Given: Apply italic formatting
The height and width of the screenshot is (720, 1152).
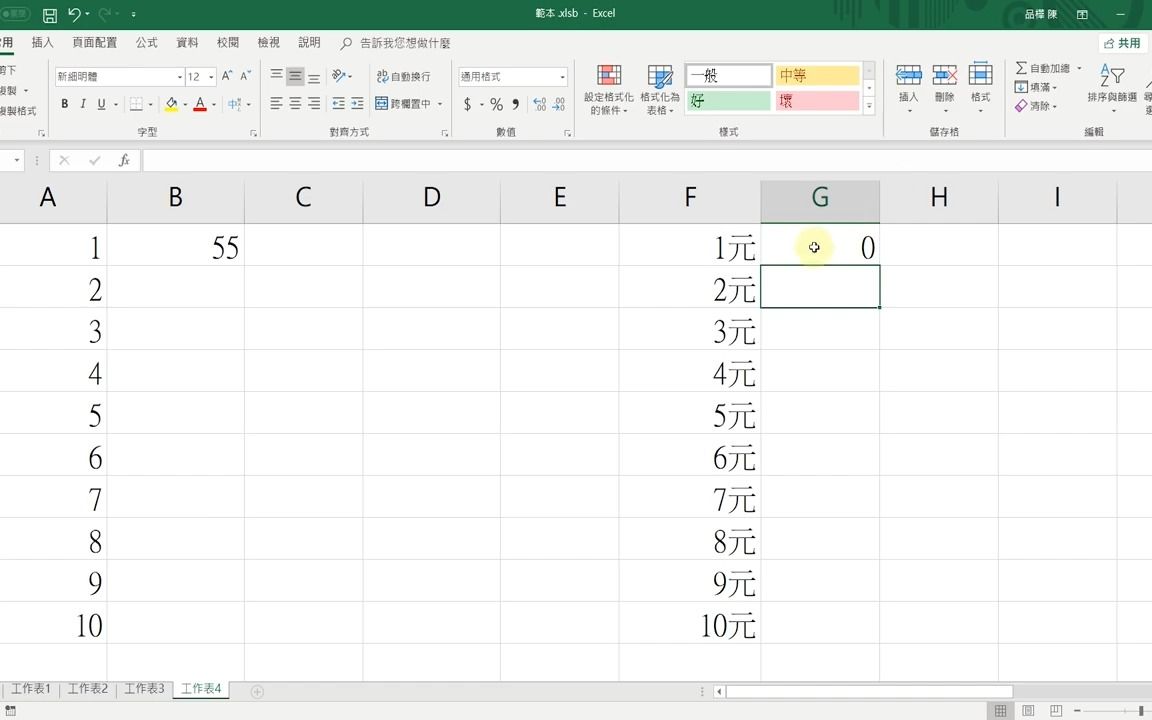Looking at the screenshot, I should 82,103.
